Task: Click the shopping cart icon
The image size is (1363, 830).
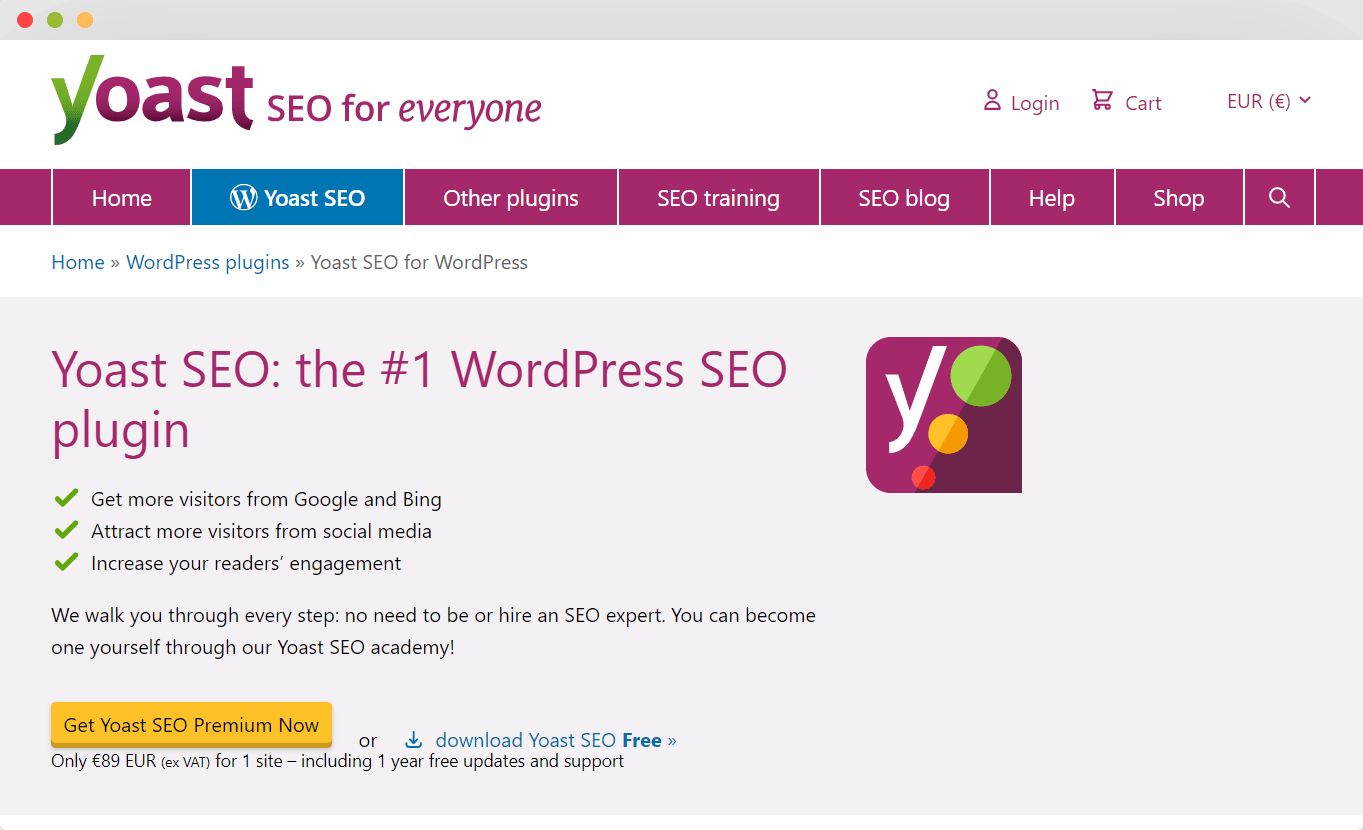Action: [1102, 100]
